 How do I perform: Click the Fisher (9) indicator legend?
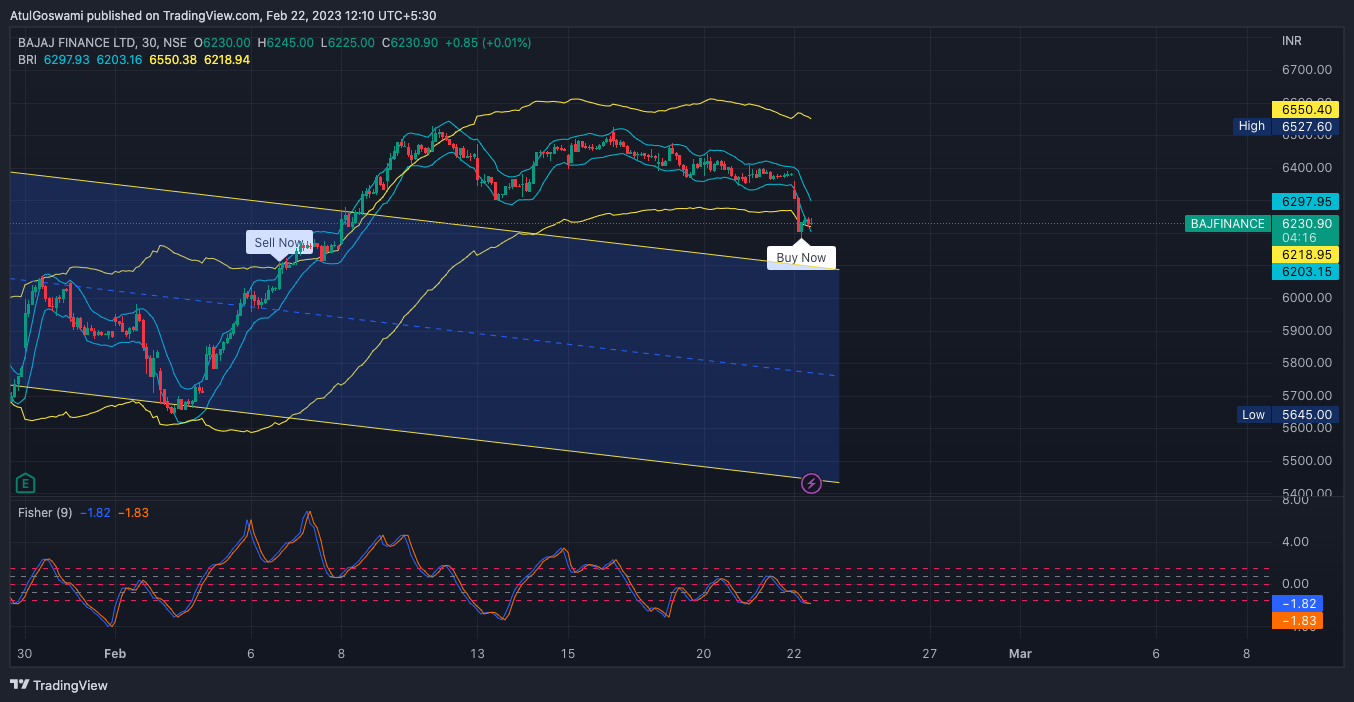click(x=45, y=513)
